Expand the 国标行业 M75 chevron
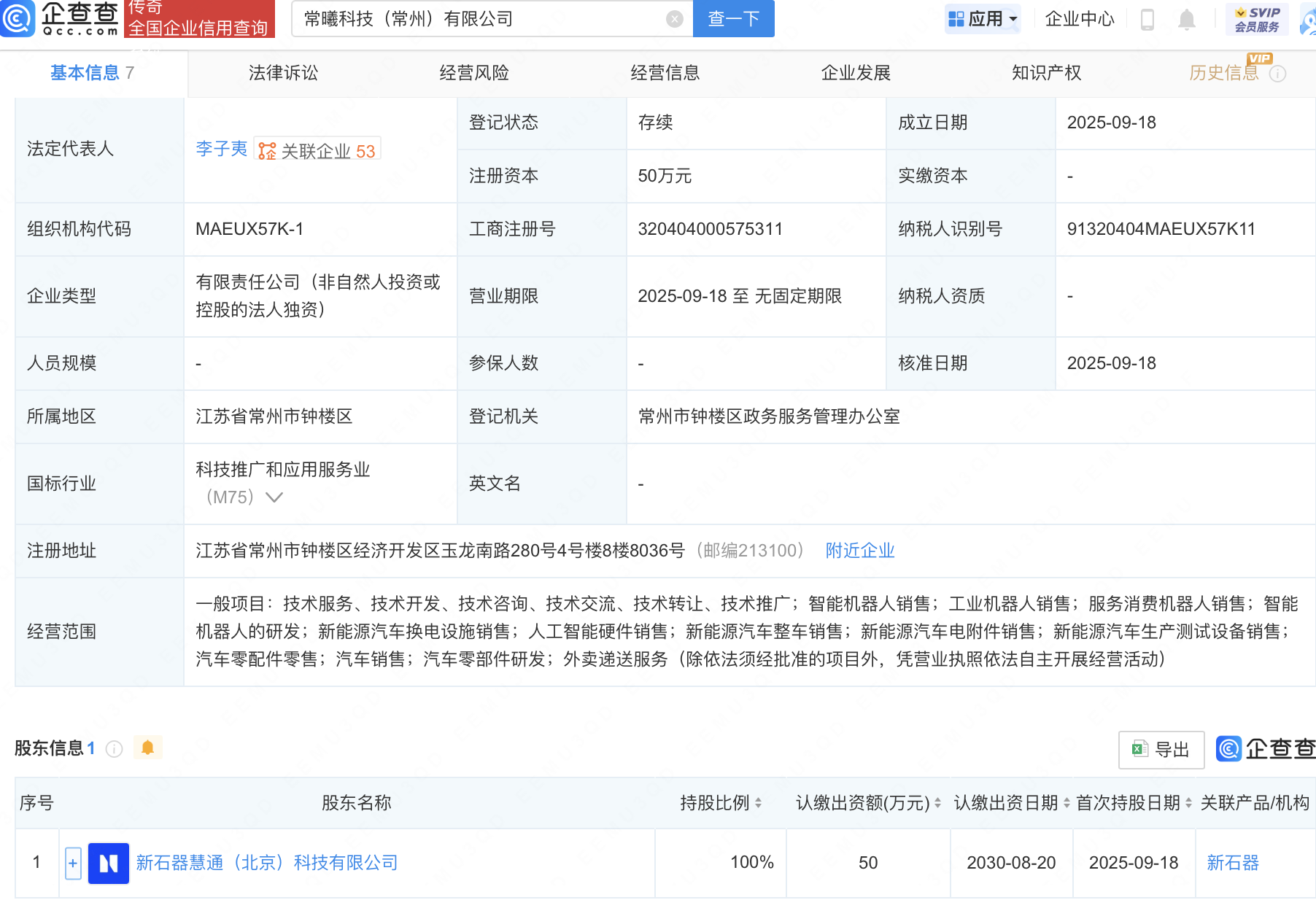The image size is (1316, 900). coord(274,497)
